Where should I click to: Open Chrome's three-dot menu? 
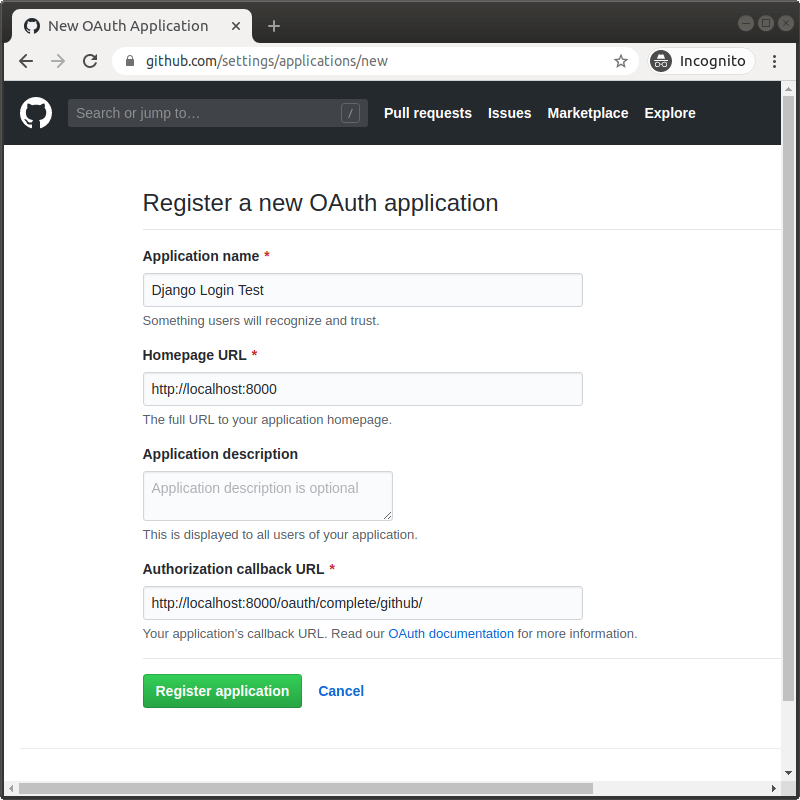(776, 61)
